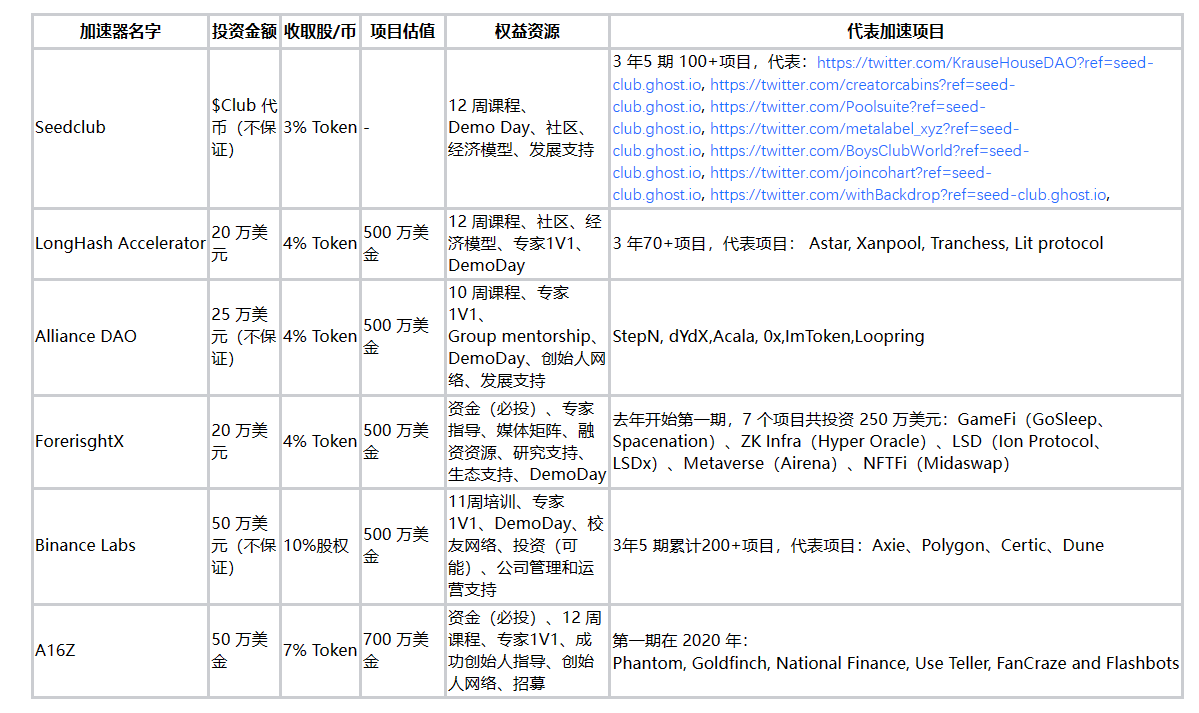
Task: Click the 3% Token cell
Action: point(320,128)
